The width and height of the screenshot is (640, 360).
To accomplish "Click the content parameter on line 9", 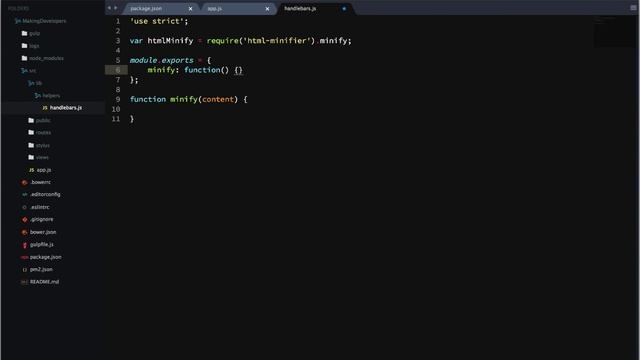I will [218, 100].
